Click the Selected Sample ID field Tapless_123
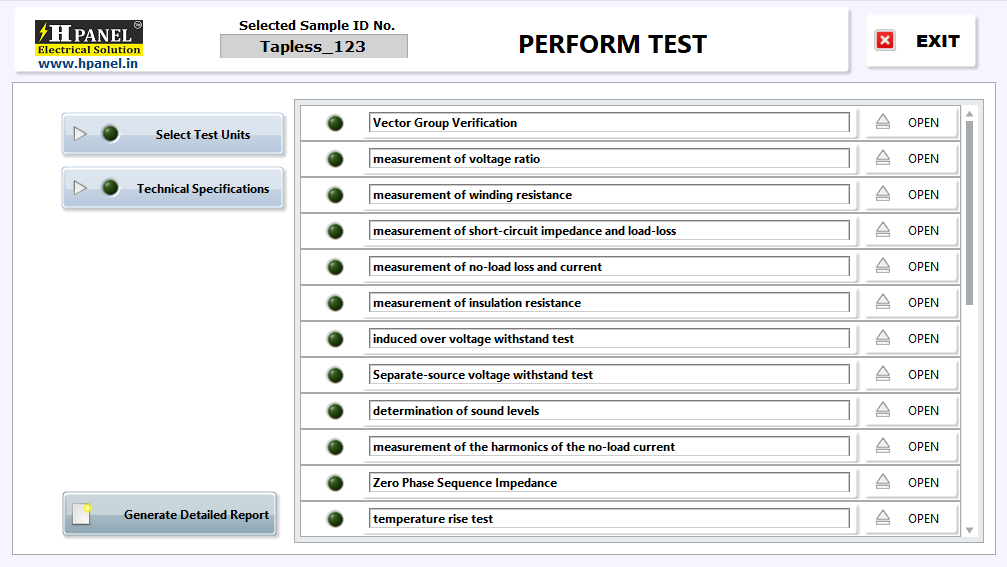This screenshot has height=567, width=1007. point(313,46)
